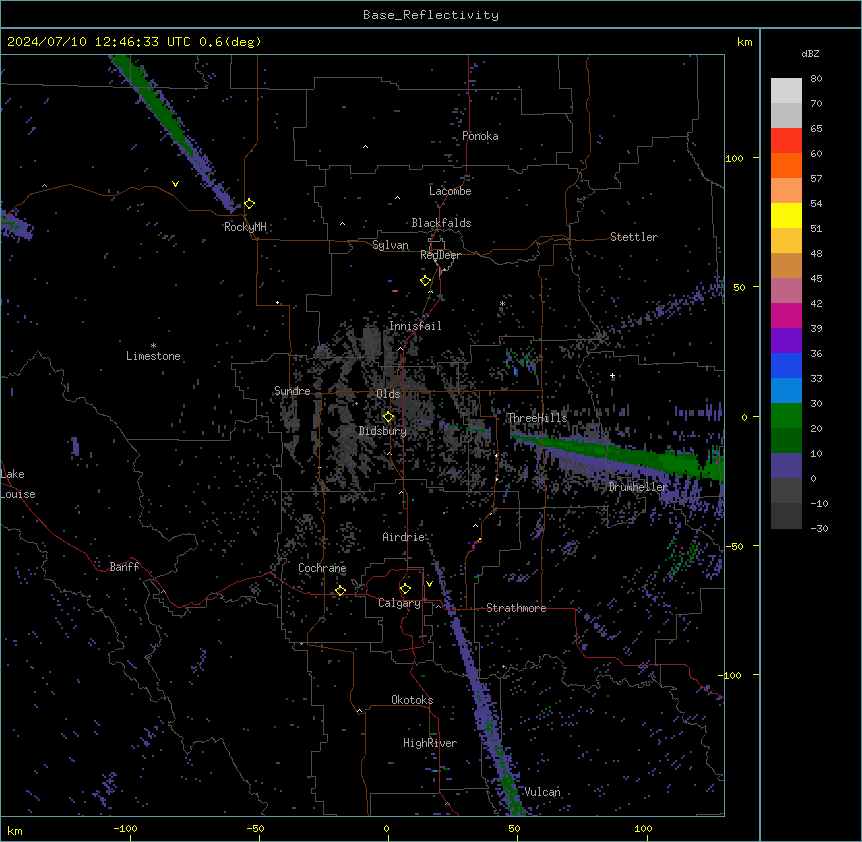Click the -30 value on the dBZ scale

(x=819, y=529)
